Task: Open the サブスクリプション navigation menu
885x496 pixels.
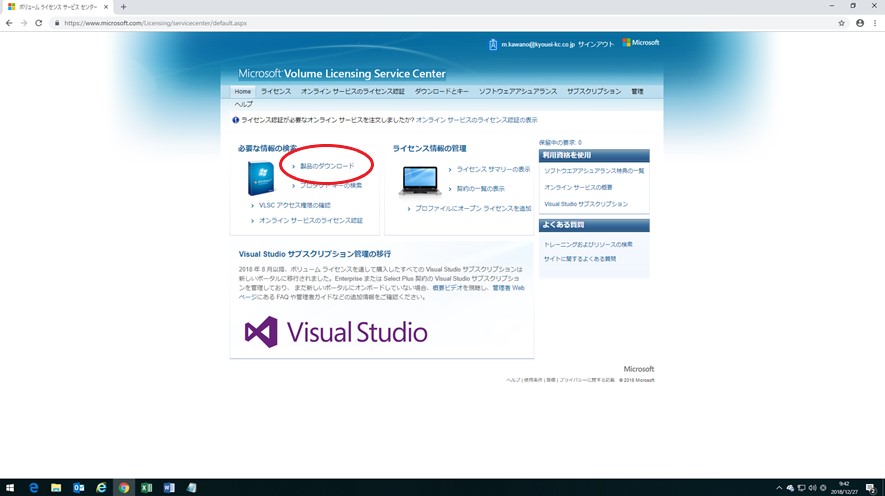Action: (594, 91)
